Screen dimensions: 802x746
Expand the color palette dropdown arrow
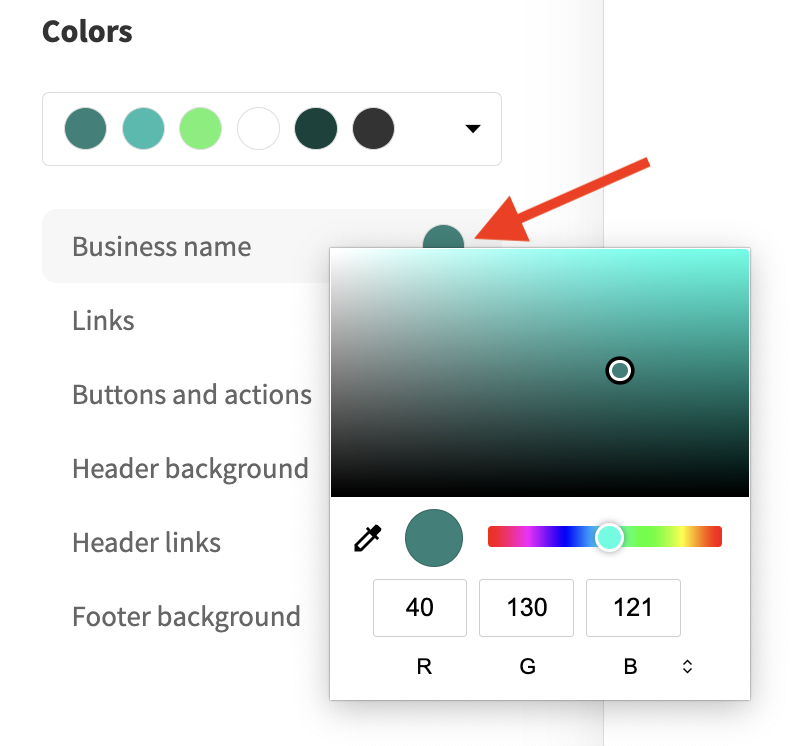472,129
